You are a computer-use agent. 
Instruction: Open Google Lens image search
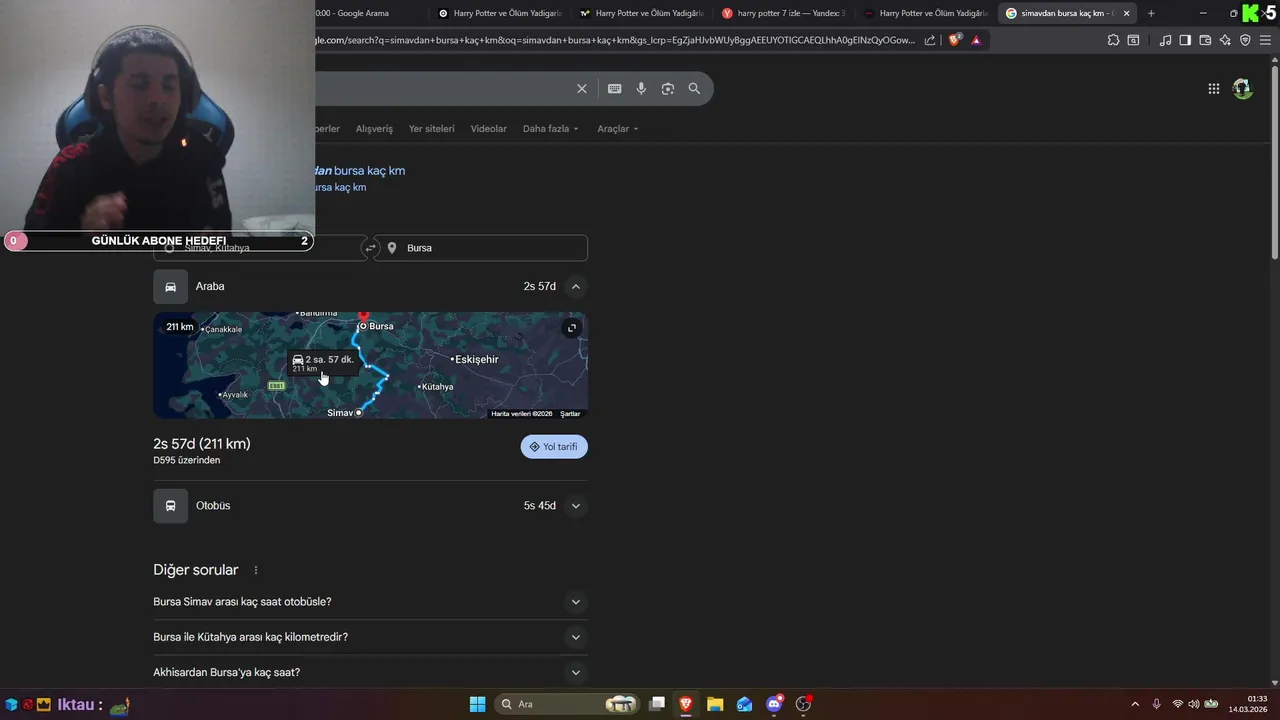668,89
